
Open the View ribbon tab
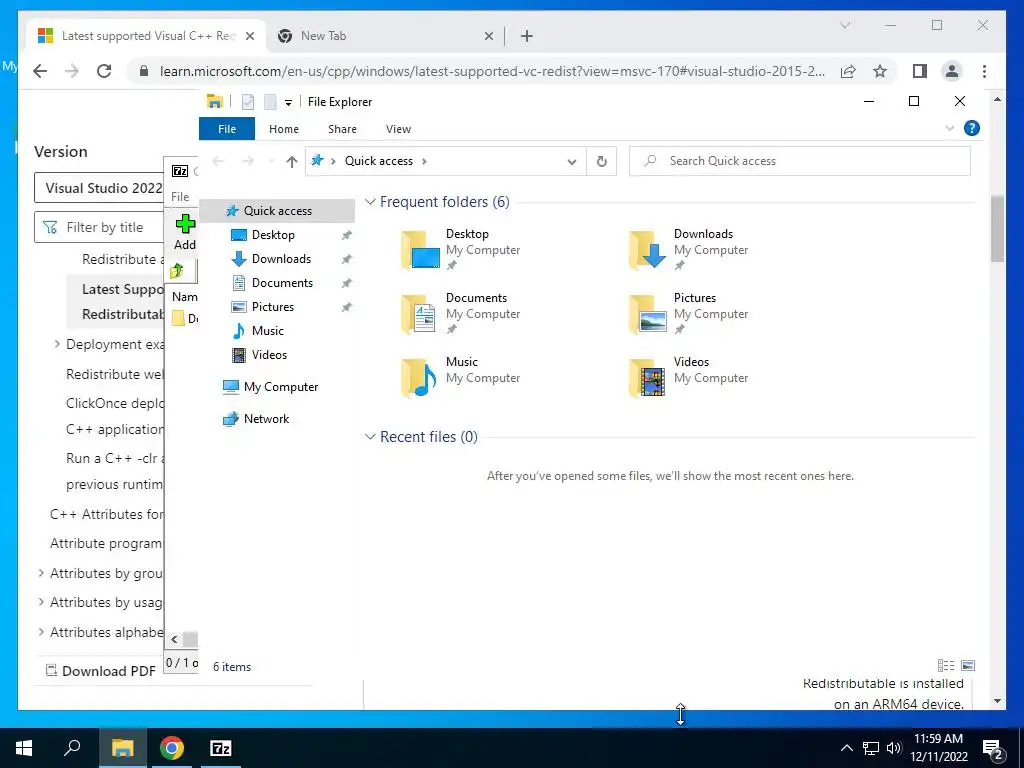point(398,129)
